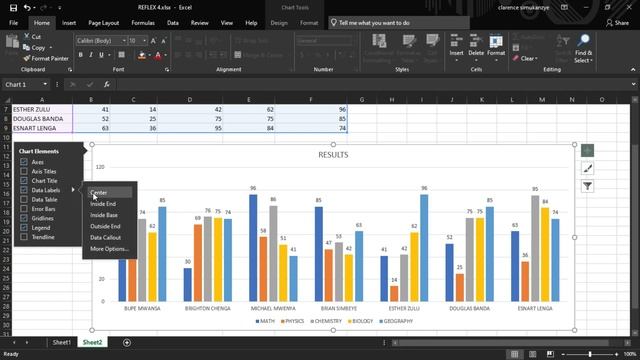Switch to Page Layout view icon
The height and width of the screenshot is (360, 640).
[532, 354]
